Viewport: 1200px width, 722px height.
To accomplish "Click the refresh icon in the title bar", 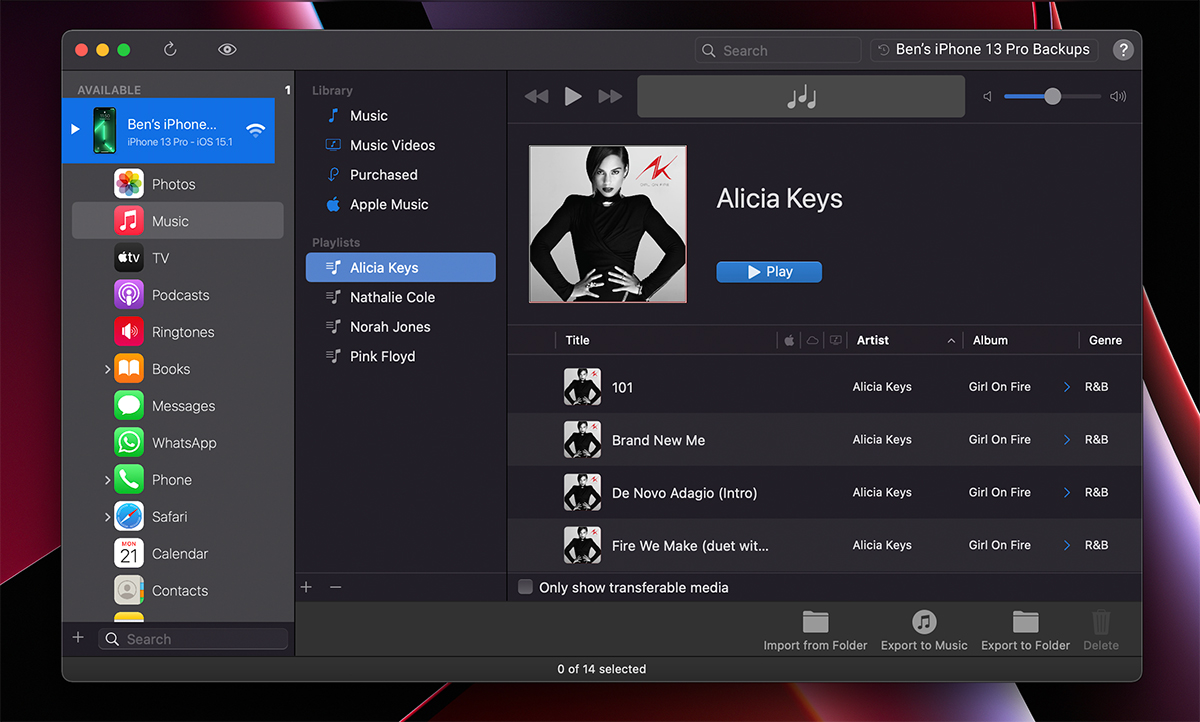I will click(x=170, y=50).
